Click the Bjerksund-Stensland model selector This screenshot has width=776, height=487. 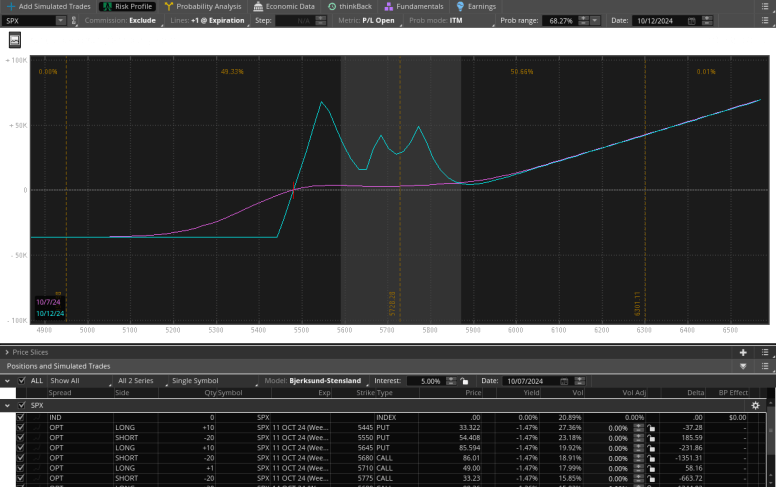point(327,381)
